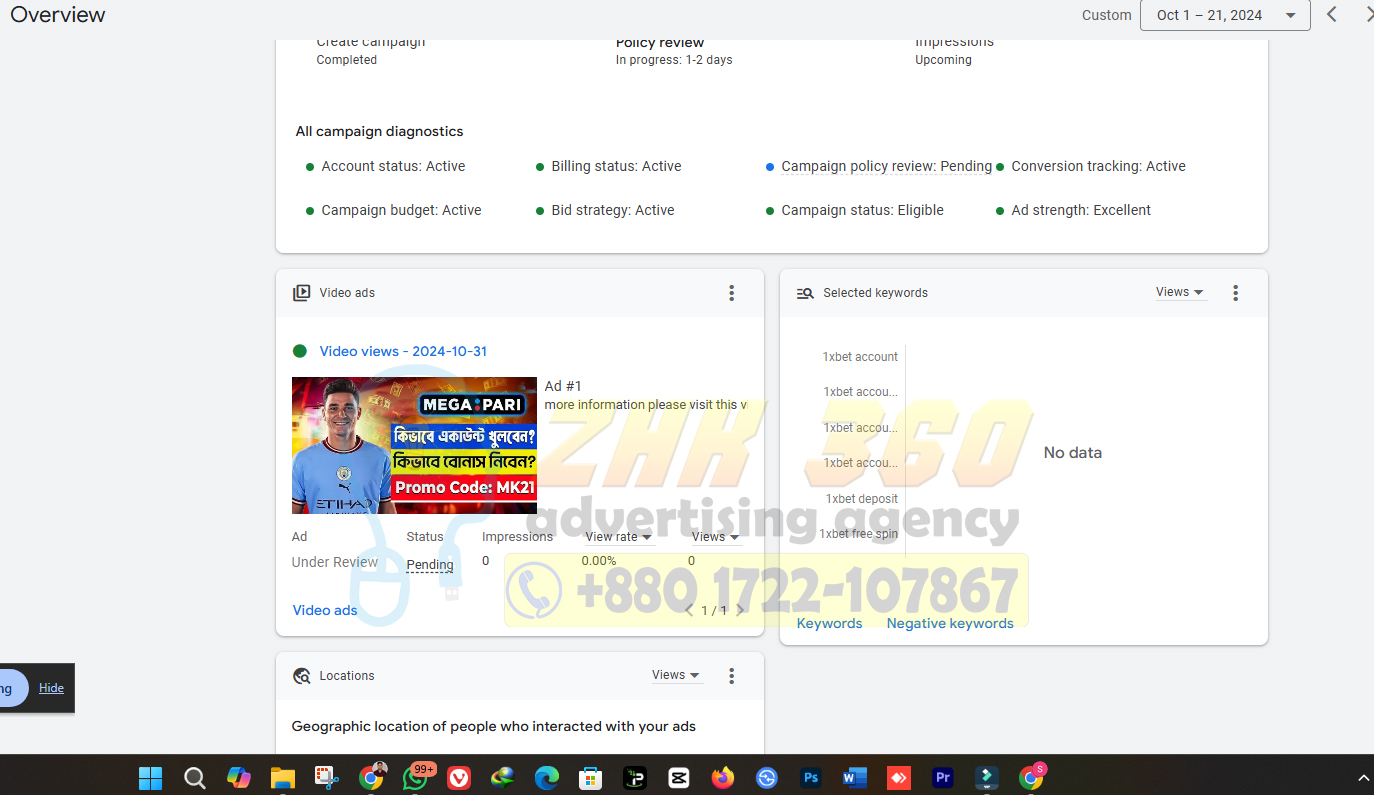This screenshot has width=1374, height=795.
Task: Click Conversion tracking: Active diagnostic
Action: (1098, 166)
